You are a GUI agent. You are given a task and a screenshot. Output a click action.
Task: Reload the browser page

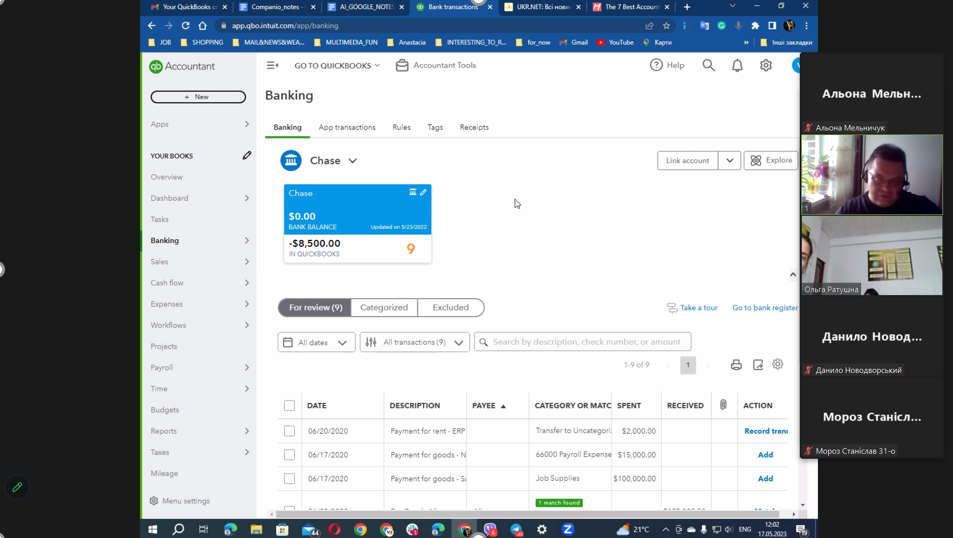tap(185, 26)
